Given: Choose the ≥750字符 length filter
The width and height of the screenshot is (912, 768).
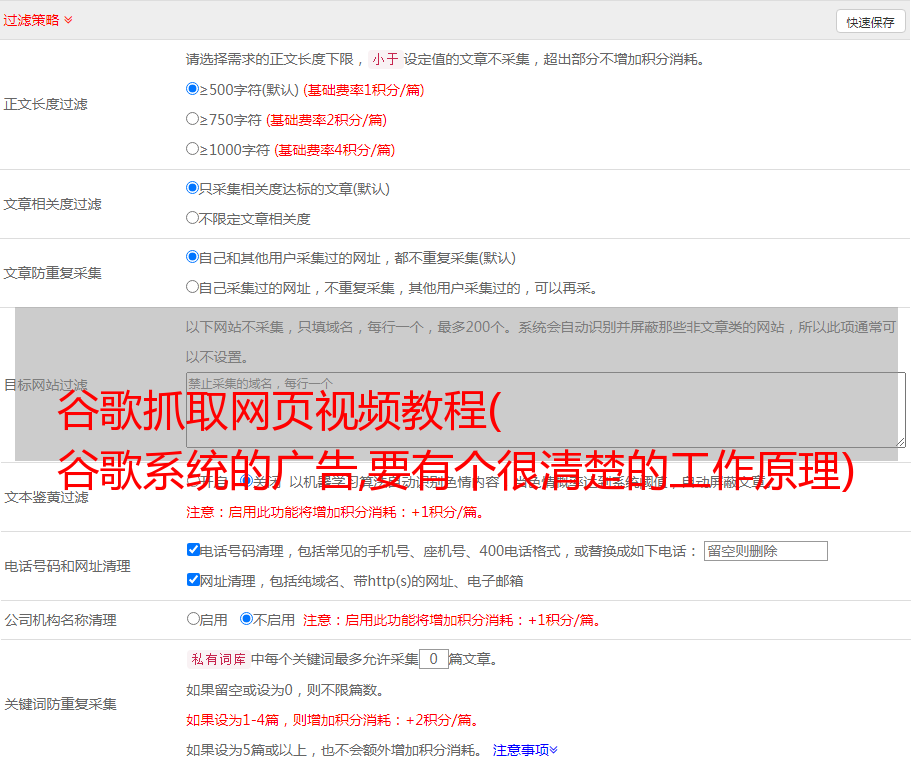Looking at the screenshot, I should pos(193,119).
